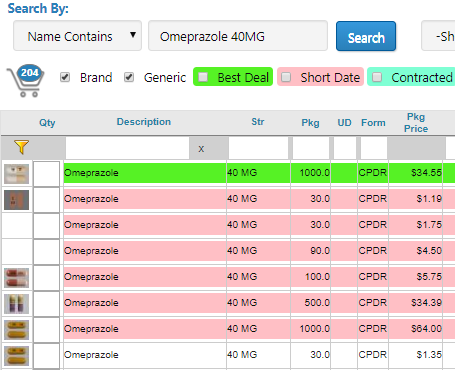View purple capsule image for $34.39 row
Viewport: 455px width, 370px height.
tap(16, 304)
